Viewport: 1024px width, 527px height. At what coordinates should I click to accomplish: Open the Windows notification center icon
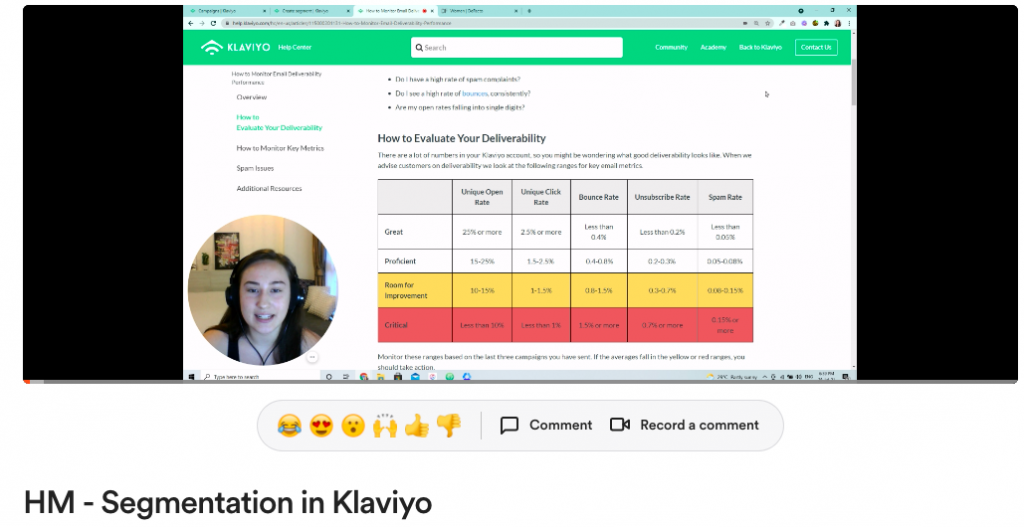click(x=845, y=377)
